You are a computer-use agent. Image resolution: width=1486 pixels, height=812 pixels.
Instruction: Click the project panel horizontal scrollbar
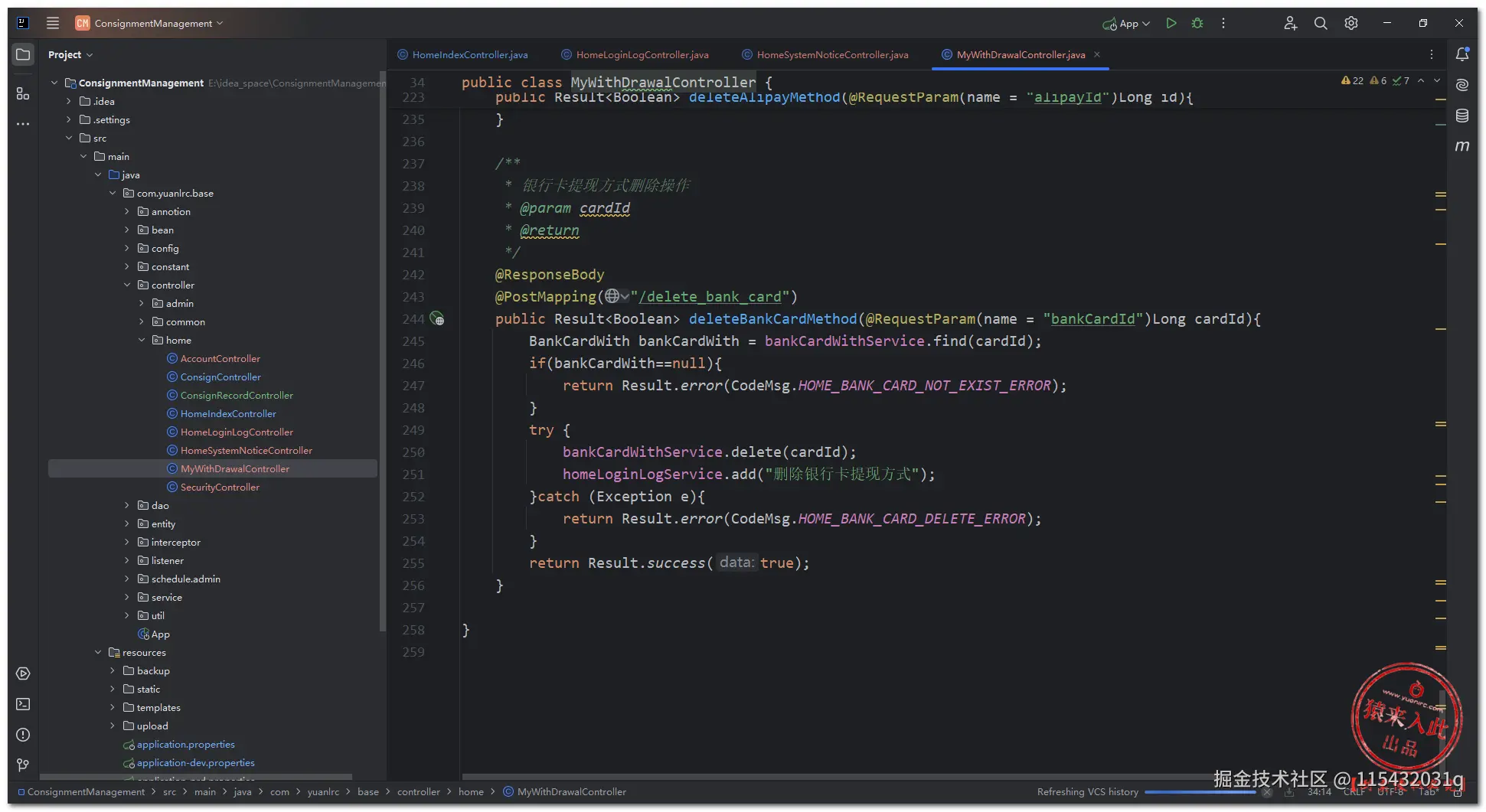point(196,777)
